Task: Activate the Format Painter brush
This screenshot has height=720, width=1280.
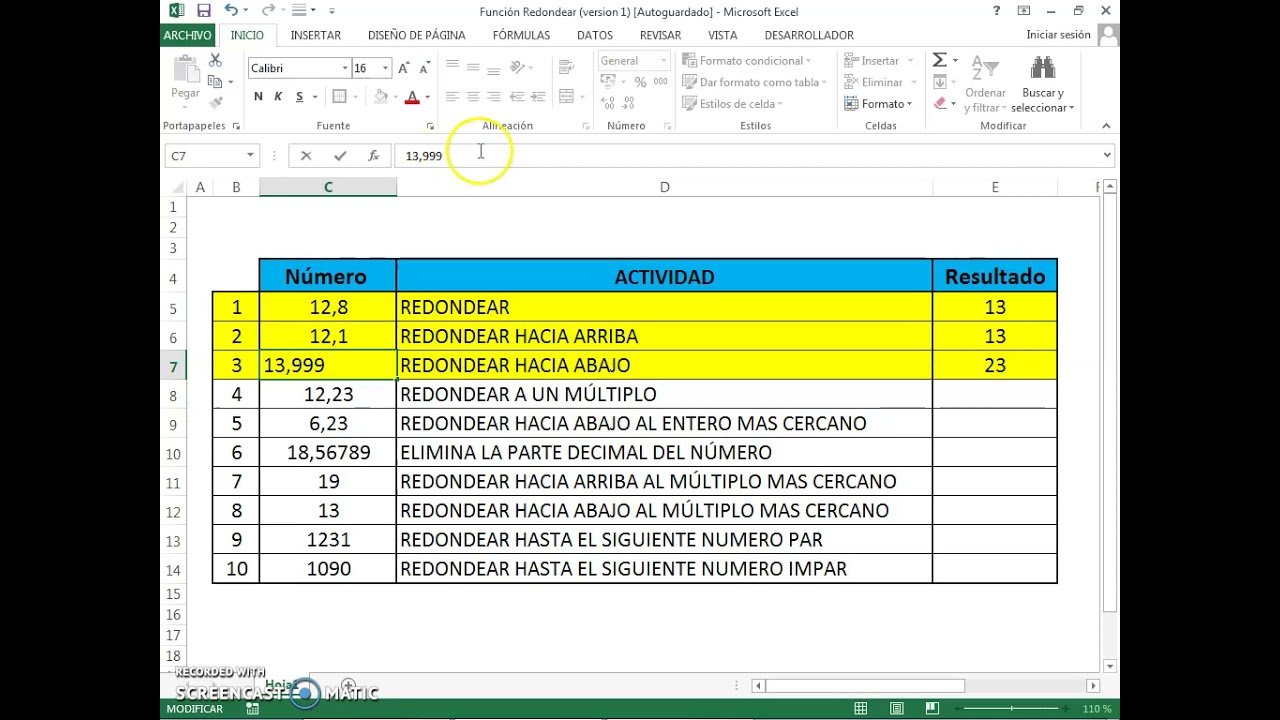Action: [x=215, y=103]
